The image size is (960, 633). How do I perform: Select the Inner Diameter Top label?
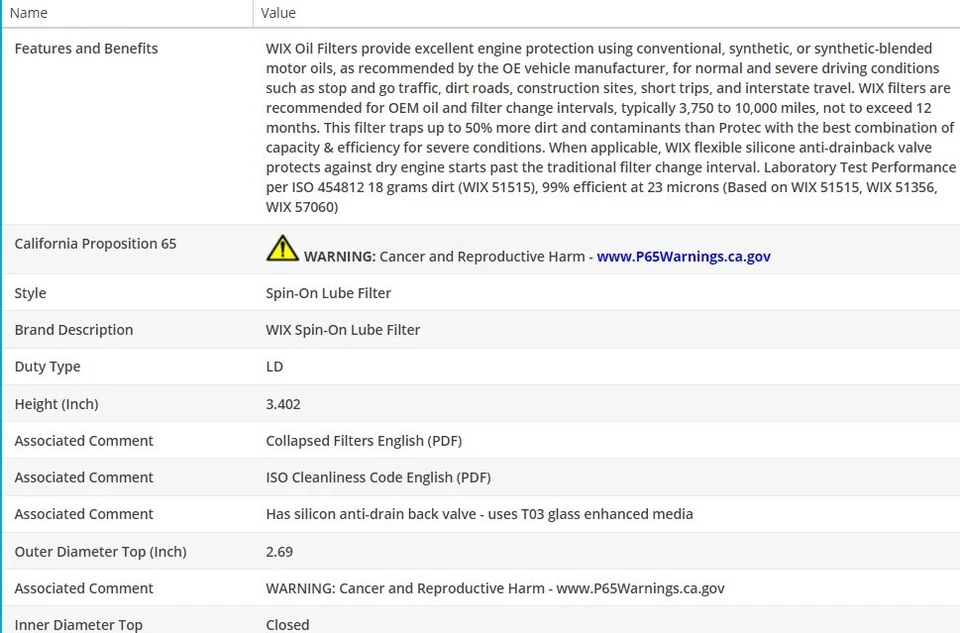78,625
